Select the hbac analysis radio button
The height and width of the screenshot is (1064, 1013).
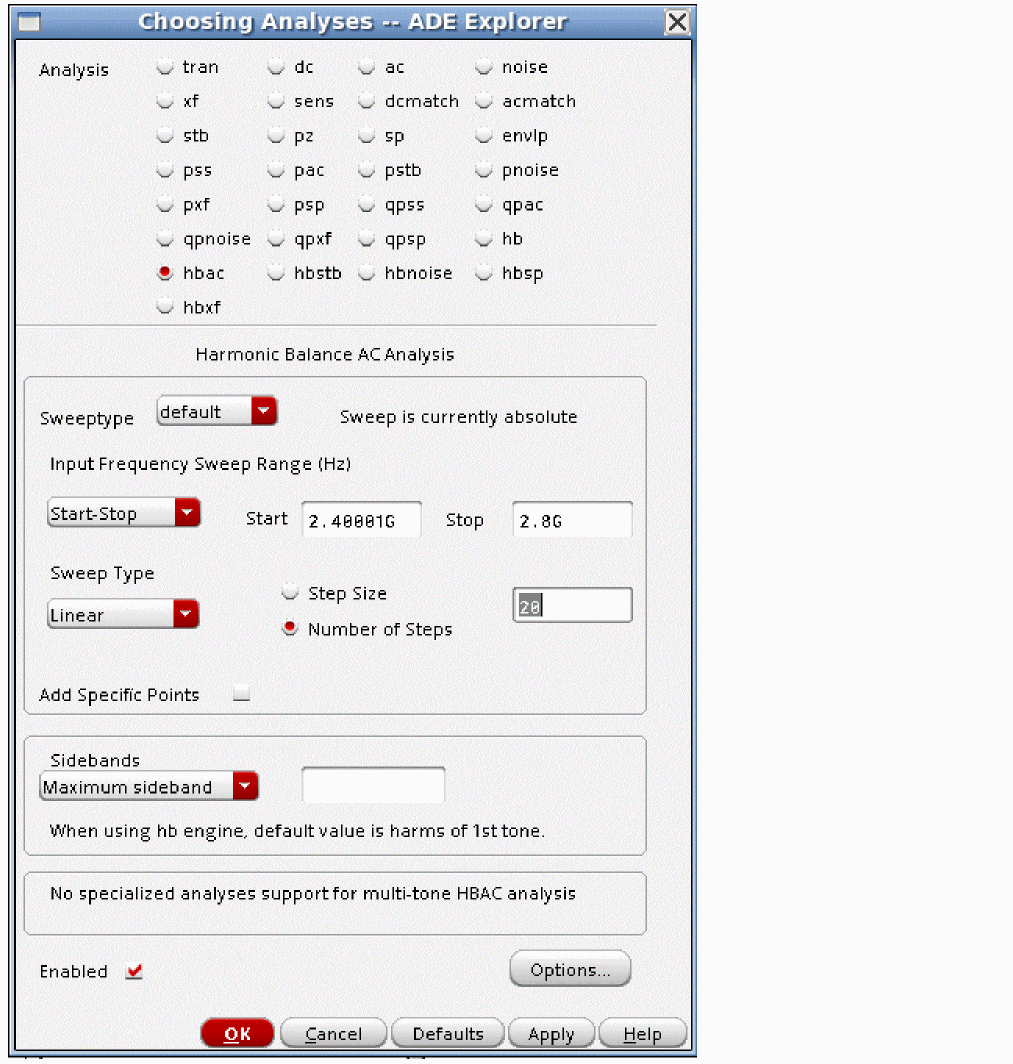(x=165, y=273)
